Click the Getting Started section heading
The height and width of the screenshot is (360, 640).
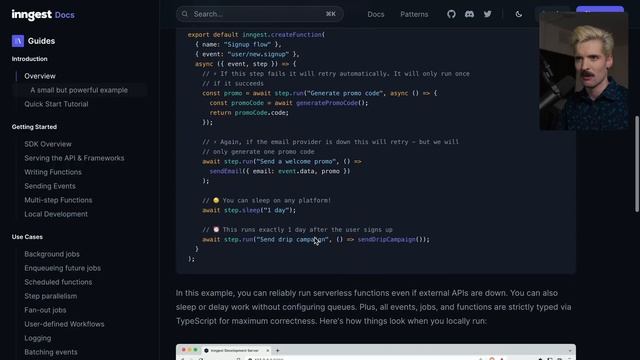point(34,127)
